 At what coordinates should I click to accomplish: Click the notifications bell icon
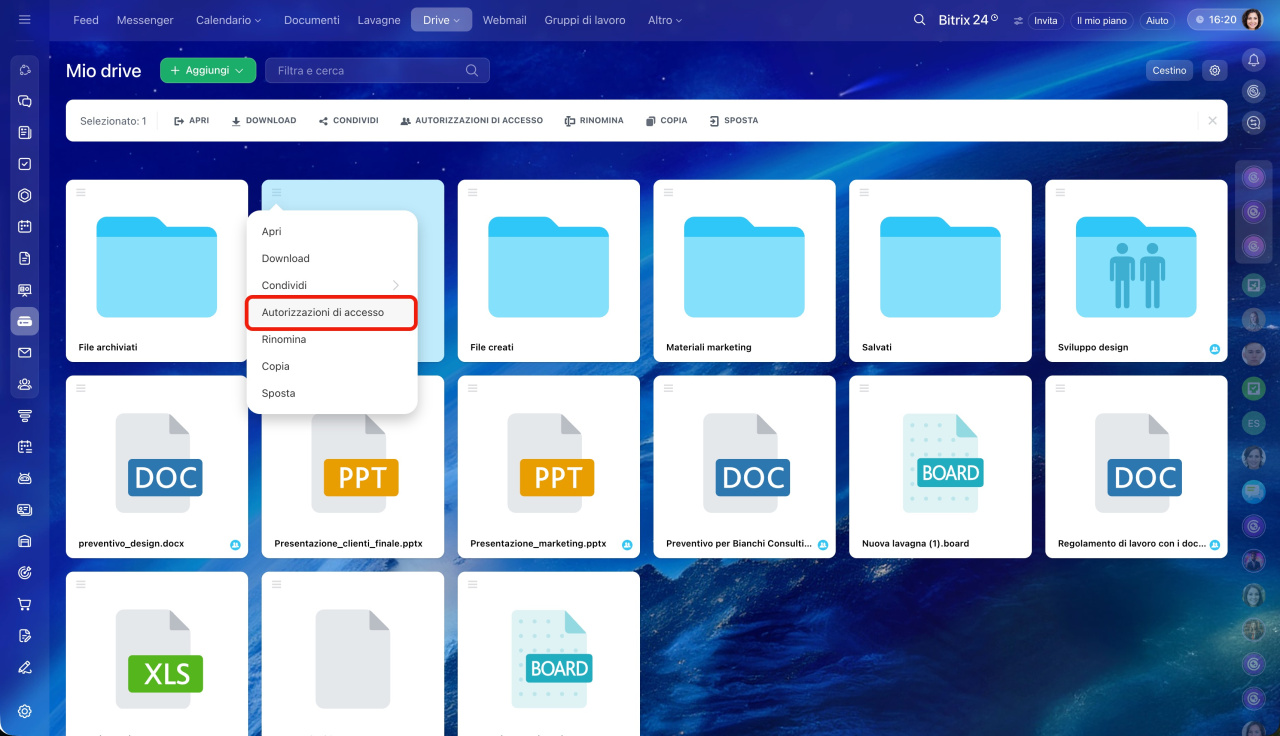pyautogui.click(x=1253, y=60)
